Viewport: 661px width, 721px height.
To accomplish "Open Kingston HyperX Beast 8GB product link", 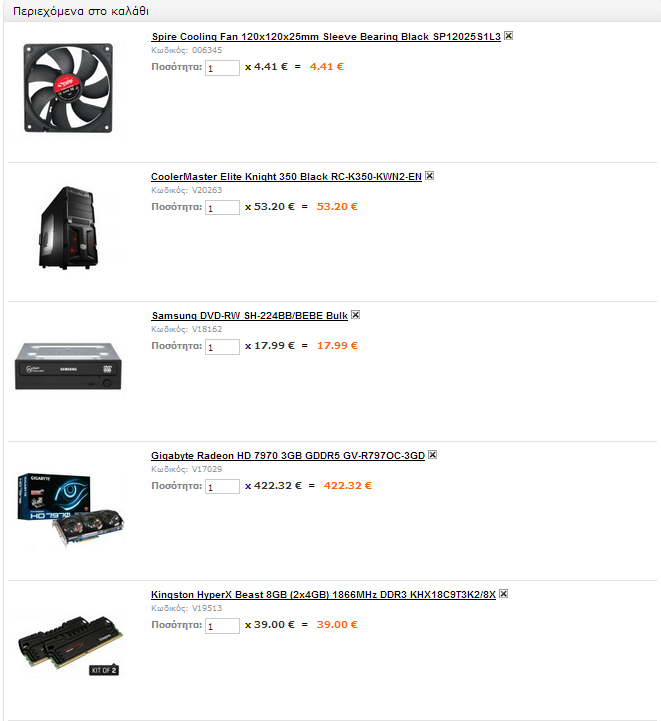I will 324,595.
